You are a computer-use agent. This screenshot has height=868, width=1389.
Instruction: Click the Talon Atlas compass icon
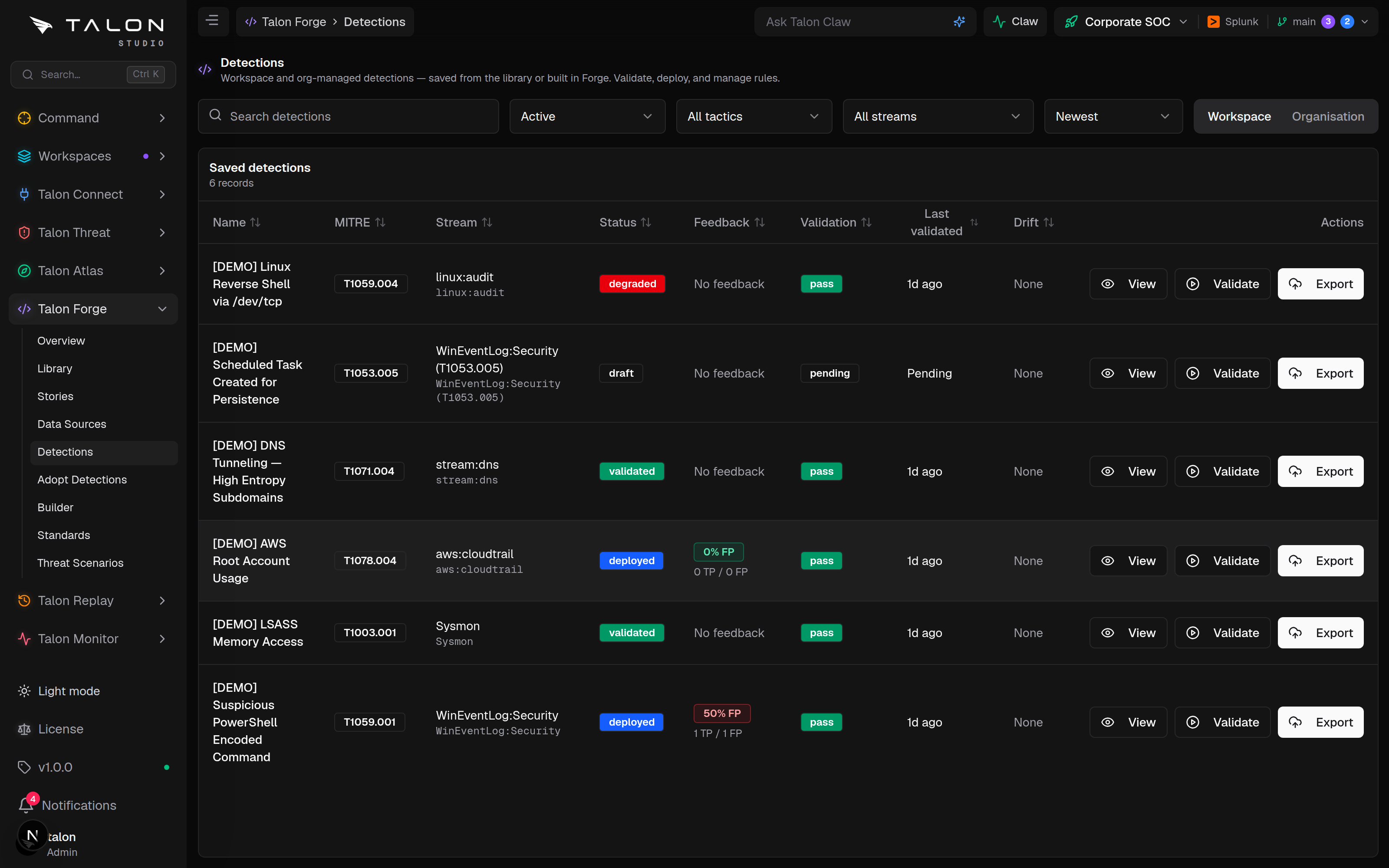pos(24,270)
